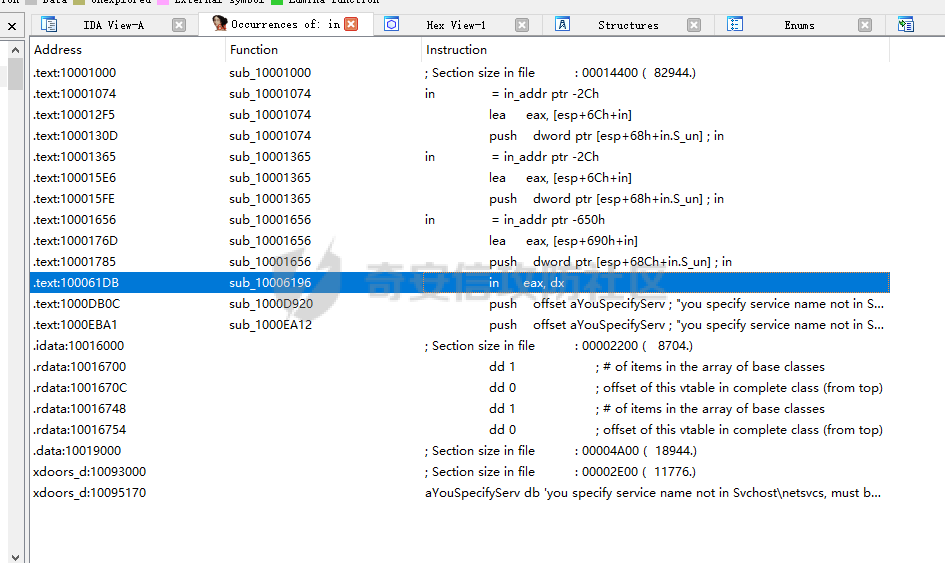
Task: Close the Structures tab
Action: click(x=694, y=25)
